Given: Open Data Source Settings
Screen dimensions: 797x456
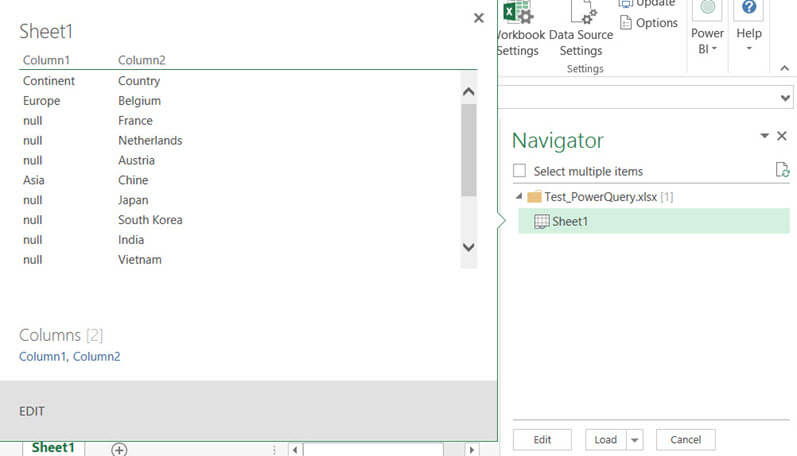Looking at the screenshot, I should [581, 28].
